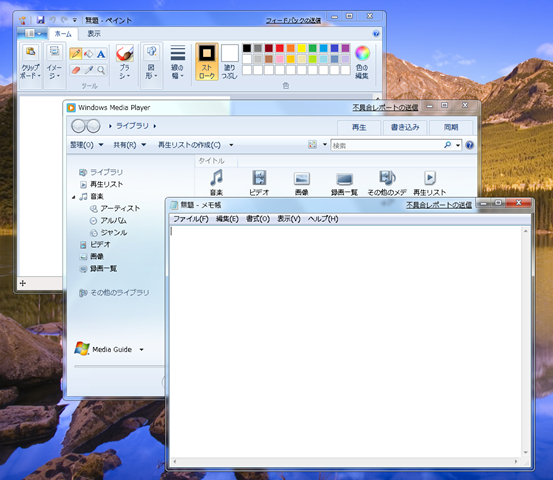Open the Paint application menu button

tap(33, 34)
